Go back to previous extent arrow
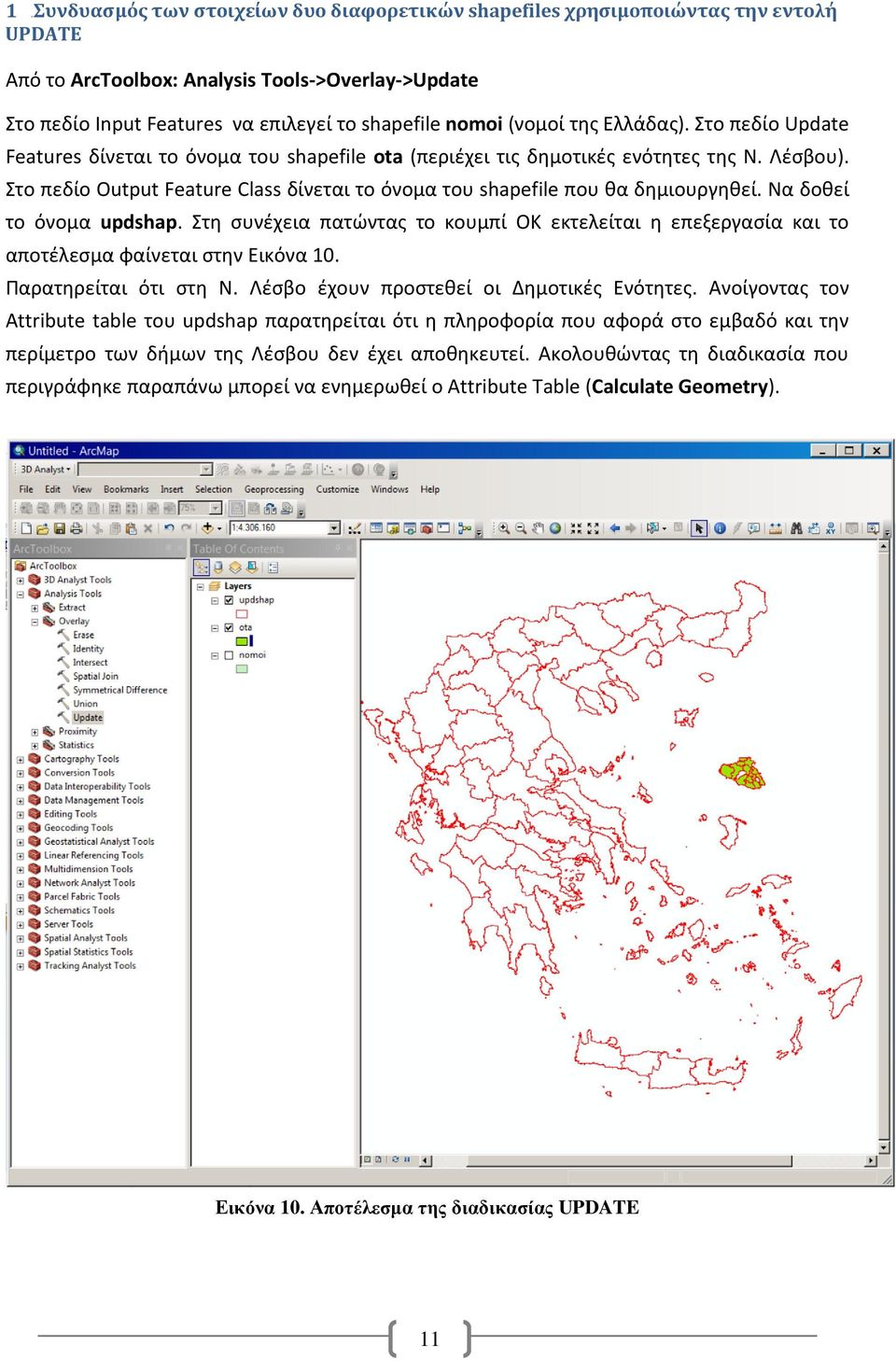Image resolution: width=896 pixels, height=1361 pixels. 614,528
